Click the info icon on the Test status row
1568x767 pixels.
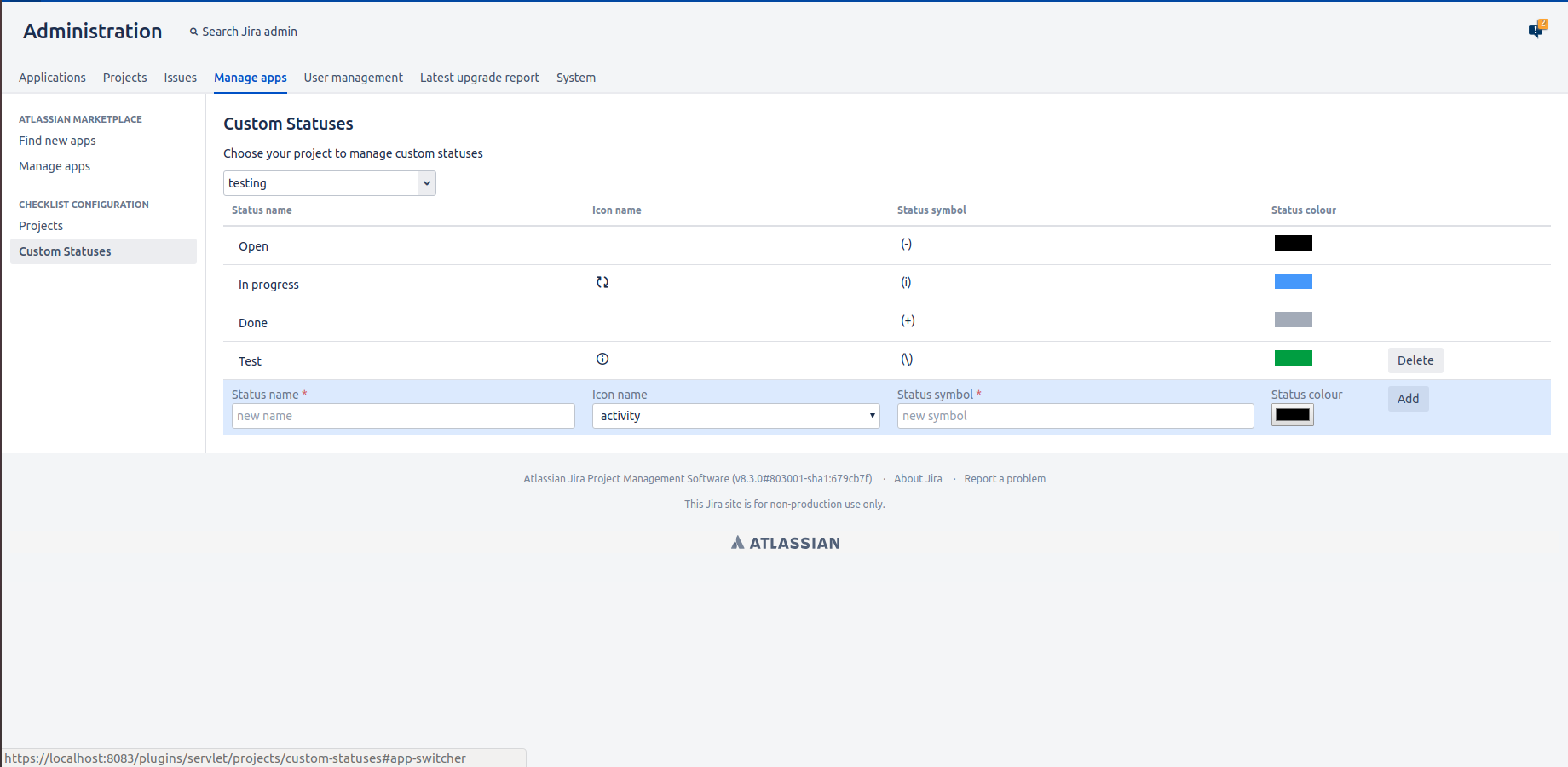(602, 359)
